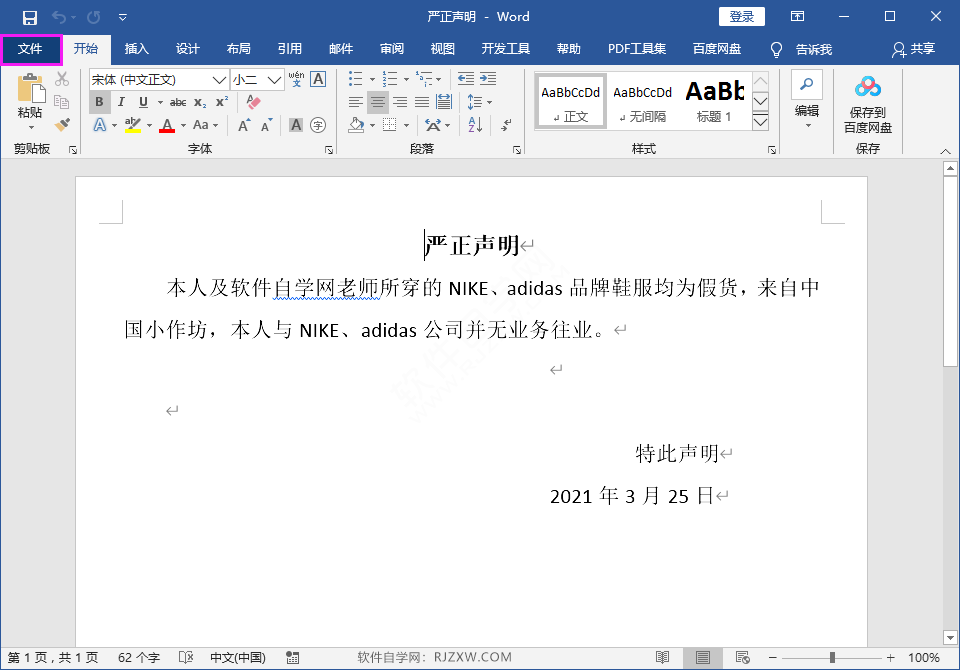This screenshot has height=670, width=960.
Task: Click the 登录 button in title bar
Action: pos(742,16)
